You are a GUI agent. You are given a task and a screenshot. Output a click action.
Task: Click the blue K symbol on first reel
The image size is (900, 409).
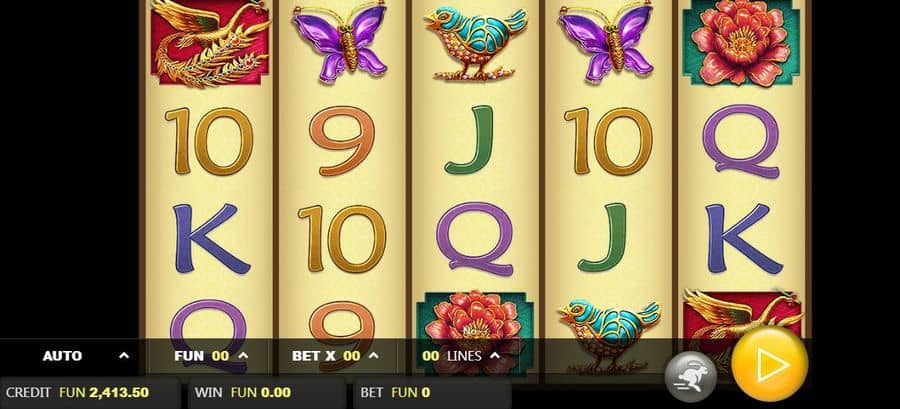coord(212,239)
